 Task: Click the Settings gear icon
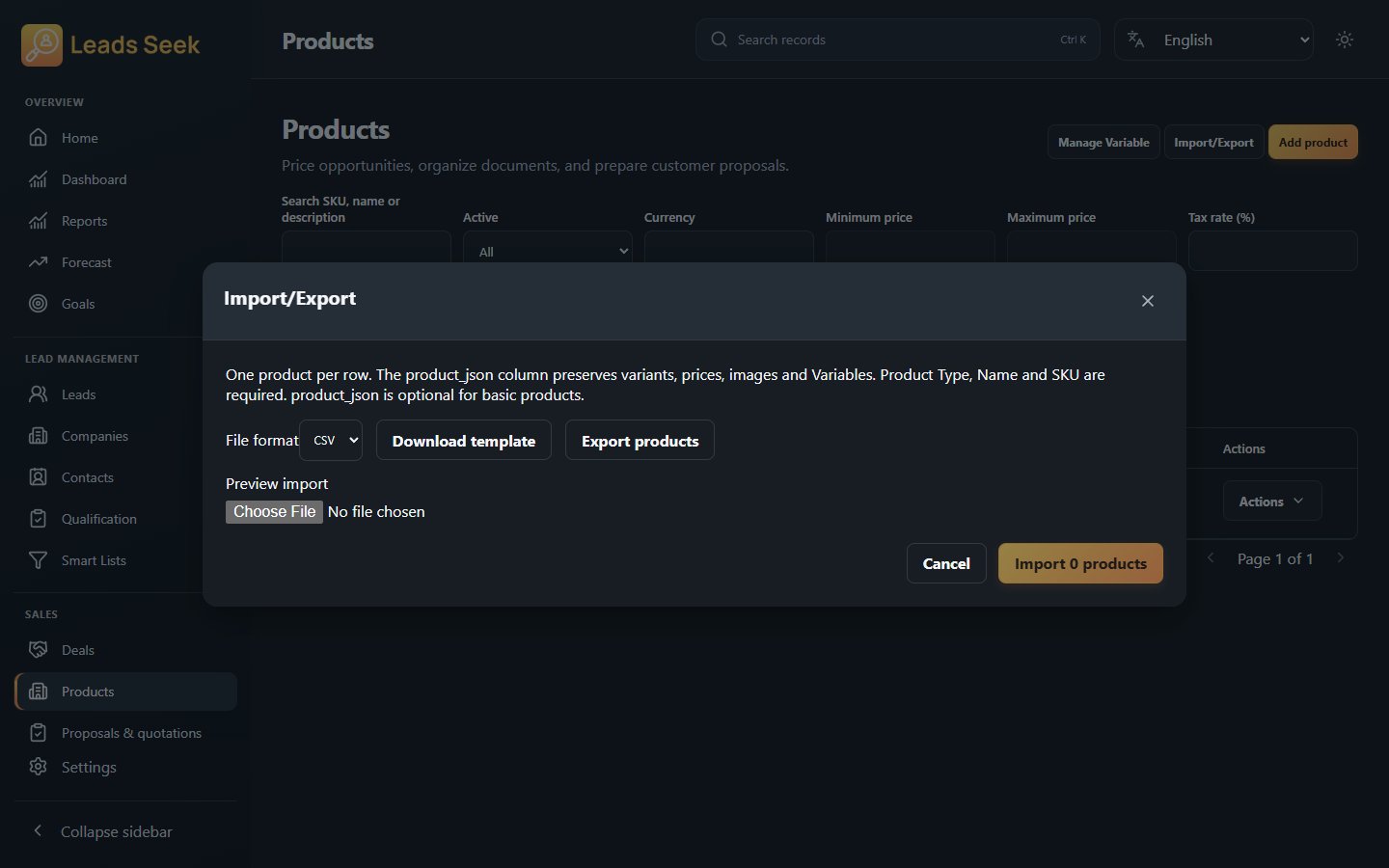click(38, 767)
